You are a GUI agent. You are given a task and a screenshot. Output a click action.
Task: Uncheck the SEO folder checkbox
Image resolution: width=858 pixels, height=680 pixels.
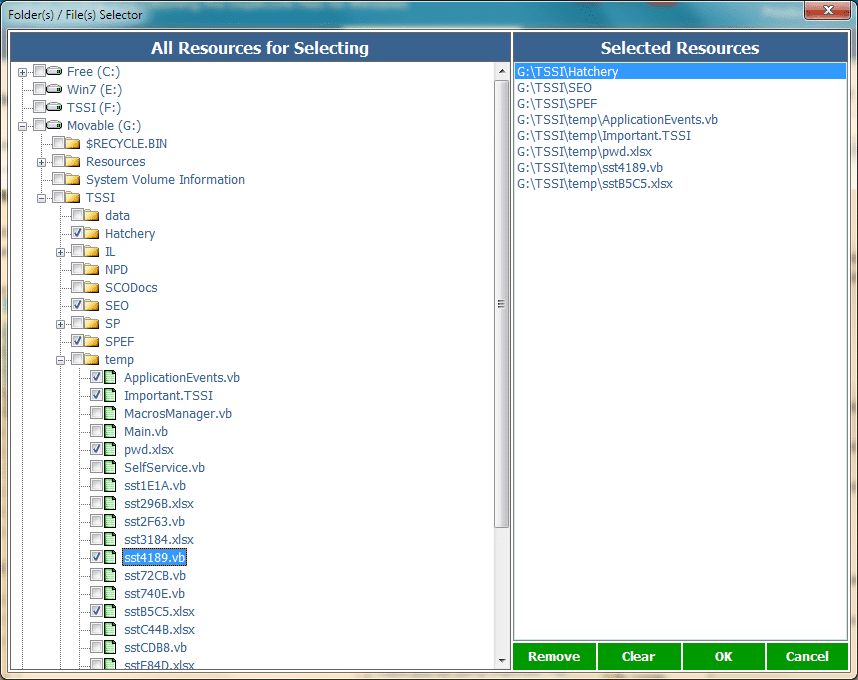point(77,306)
